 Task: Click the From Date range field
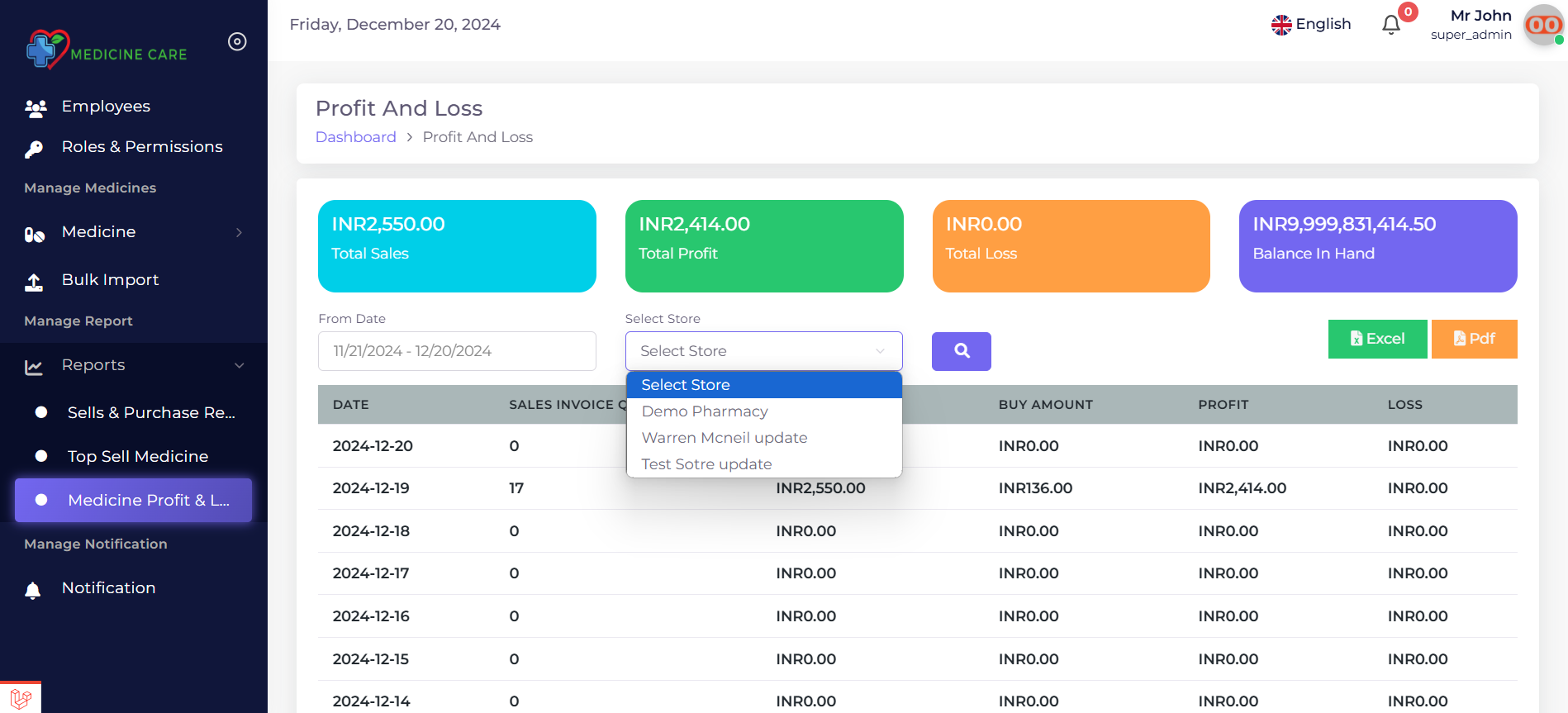pyautogui.click(x=457, y=351)
